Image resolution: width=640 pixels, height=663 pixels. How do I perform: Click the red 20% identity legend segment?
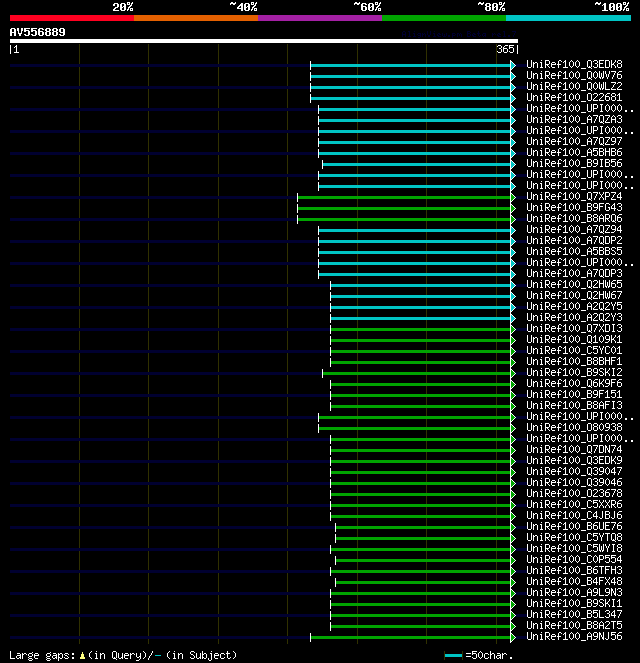(x=72, y=18)
